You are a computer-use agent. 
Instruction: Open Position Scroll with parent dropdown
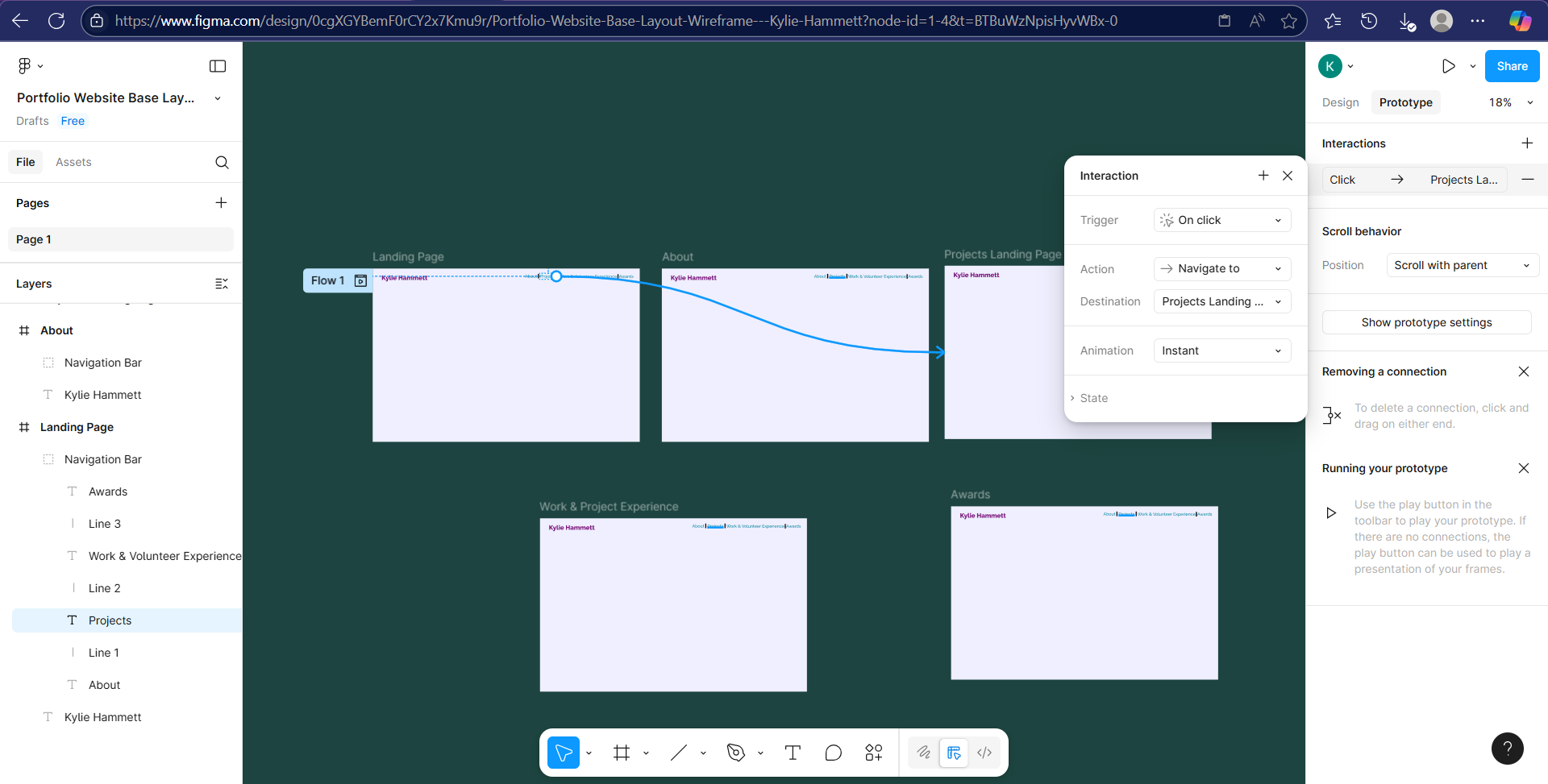point(1463,265)
